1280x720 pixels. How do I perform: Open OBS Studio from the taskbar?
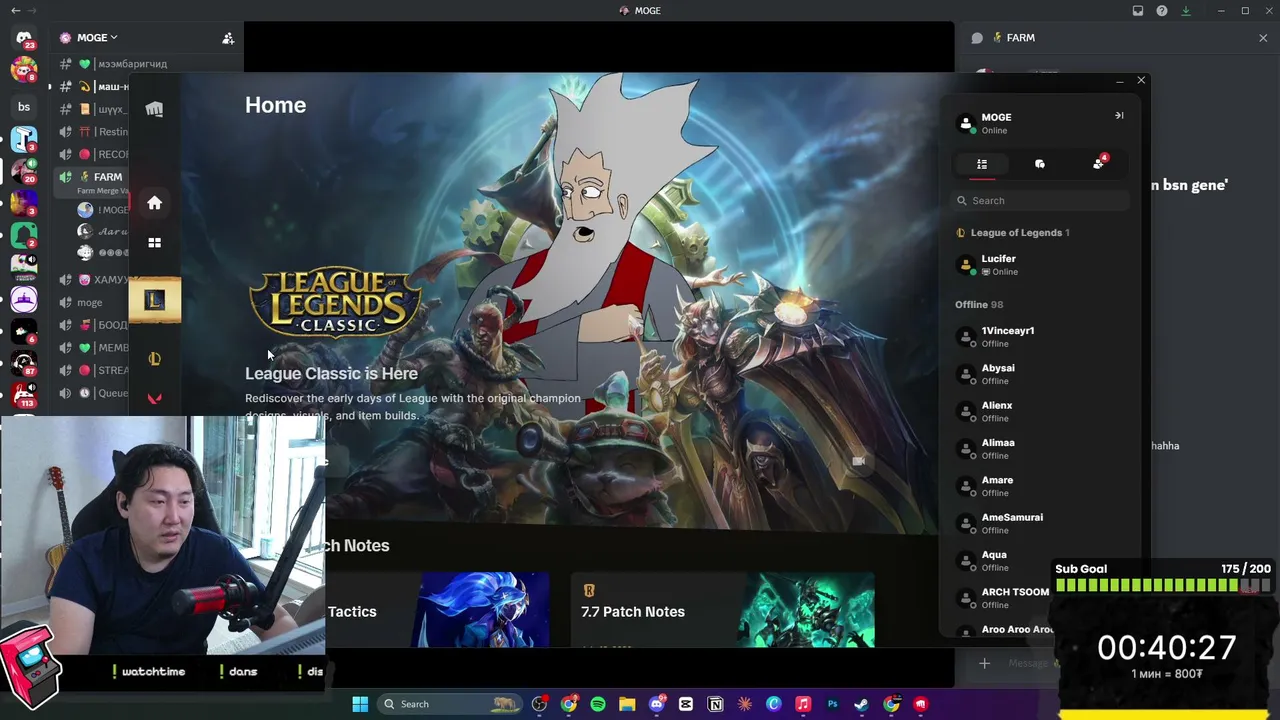[540, 704]
